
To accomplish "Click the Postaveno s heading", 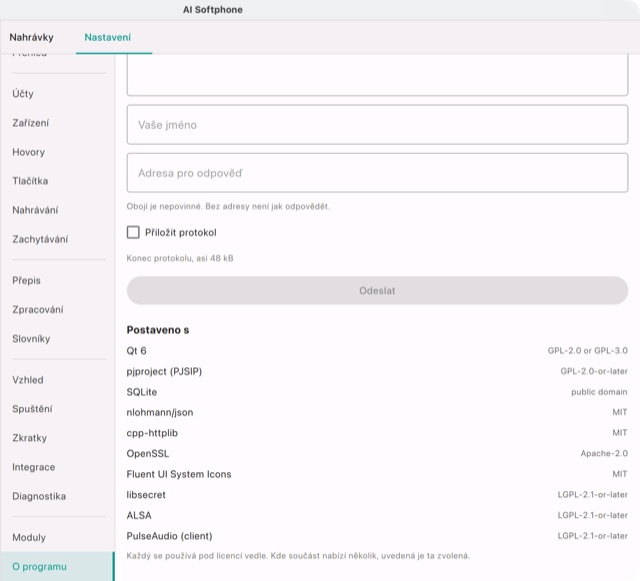I will pyautogui.click(x=158, y=330).
